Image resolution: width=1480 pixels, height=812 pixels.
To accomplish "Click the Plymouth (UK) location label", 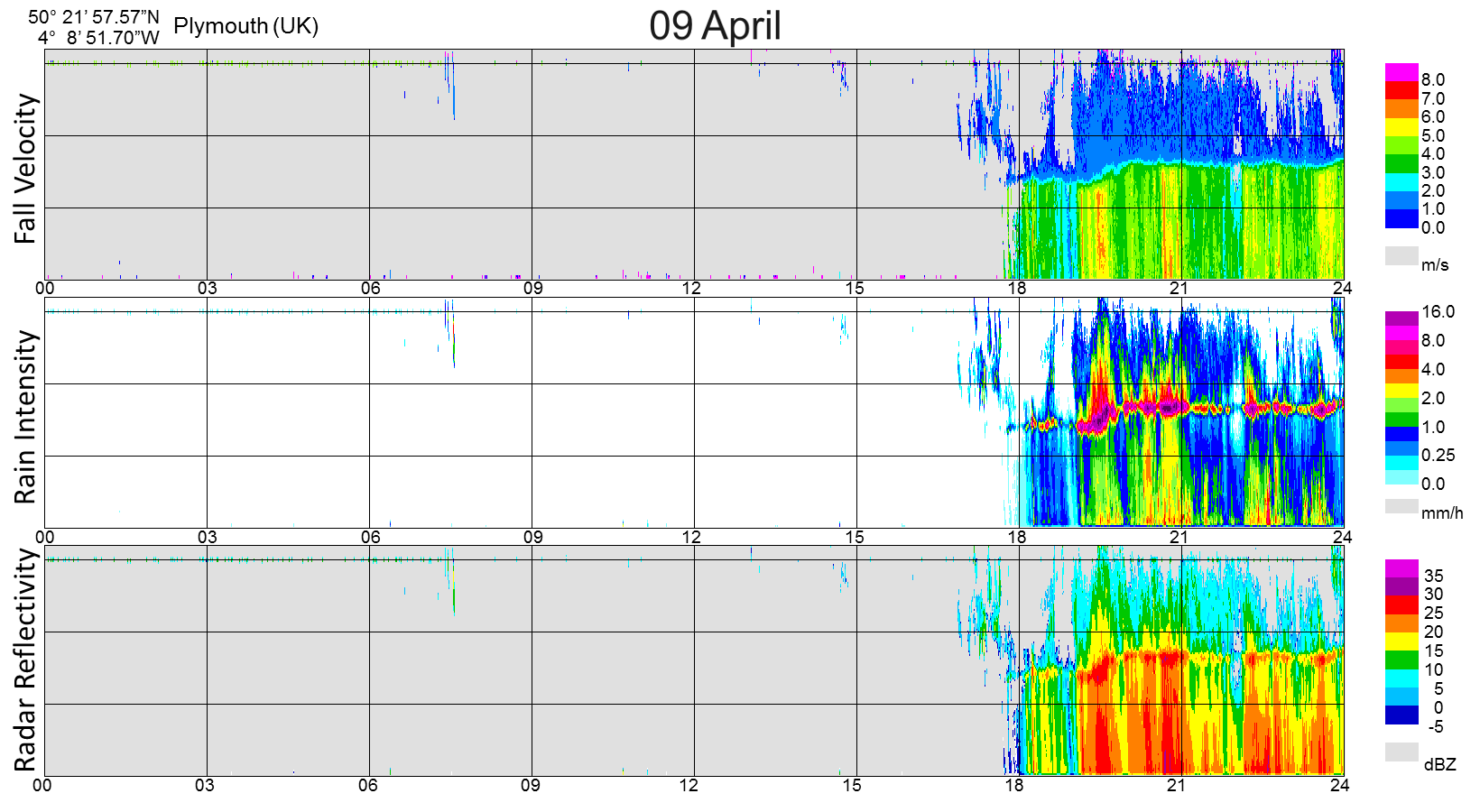I will pos(245,26).
